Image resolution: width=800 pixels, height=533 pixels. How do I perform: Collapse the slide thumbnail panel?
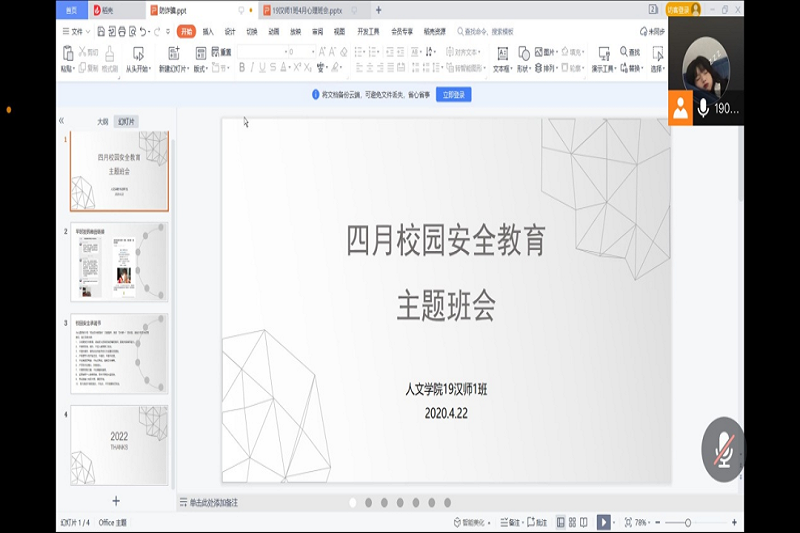(61, 121)
